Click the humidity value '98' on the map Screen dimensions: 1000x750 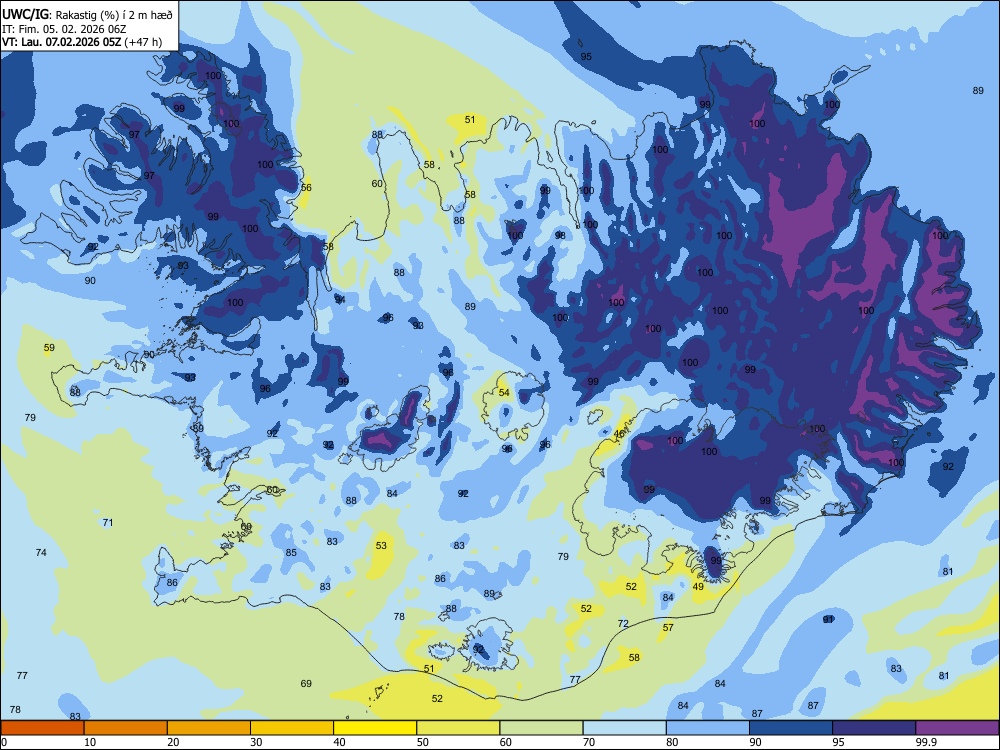pyautogui.click(x=560, y=235)
